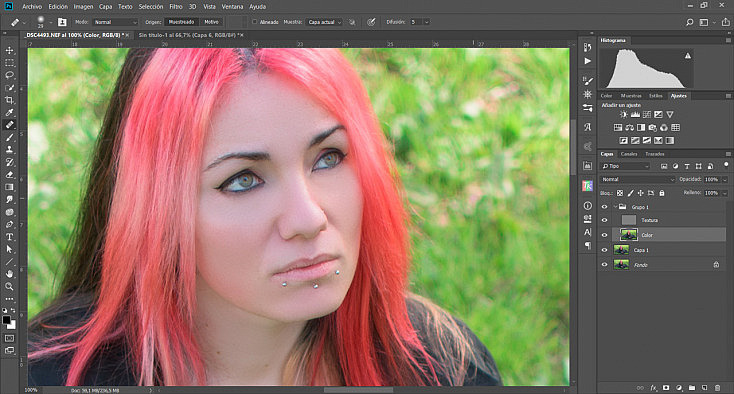Add a Black & White adjustment

click(641, 127)
